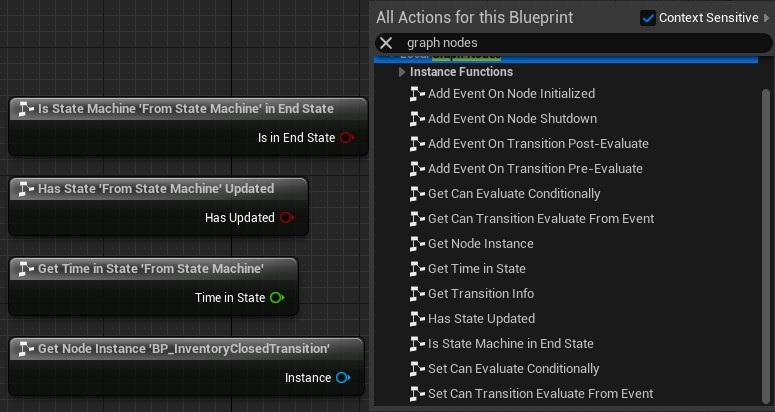Image resolution: width=775 pixels, height=412 pixels.
Task: Click the red Is in End State output pin
Action: click(346, 138)
